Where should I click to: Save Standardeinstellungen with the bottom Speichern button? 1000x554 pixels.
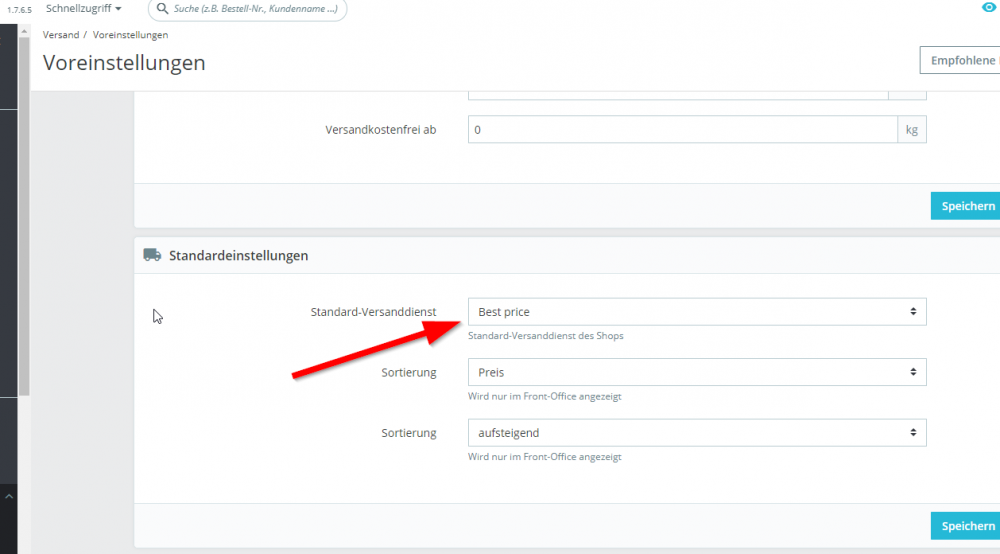tap(966, 526)
